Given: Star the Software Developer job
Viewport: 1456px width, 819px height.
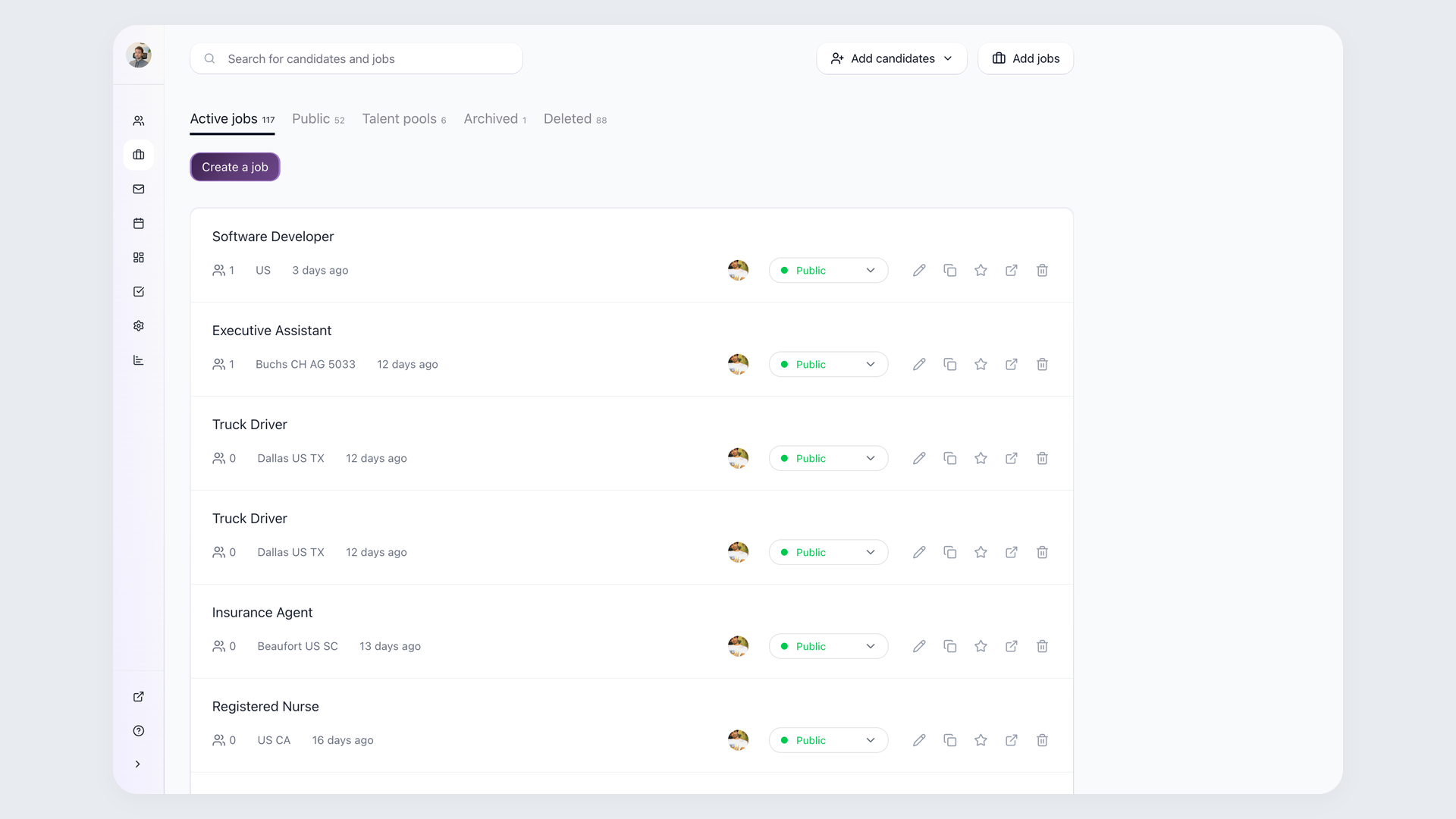Looking at the screenshot, I should [x=981, y=270].
